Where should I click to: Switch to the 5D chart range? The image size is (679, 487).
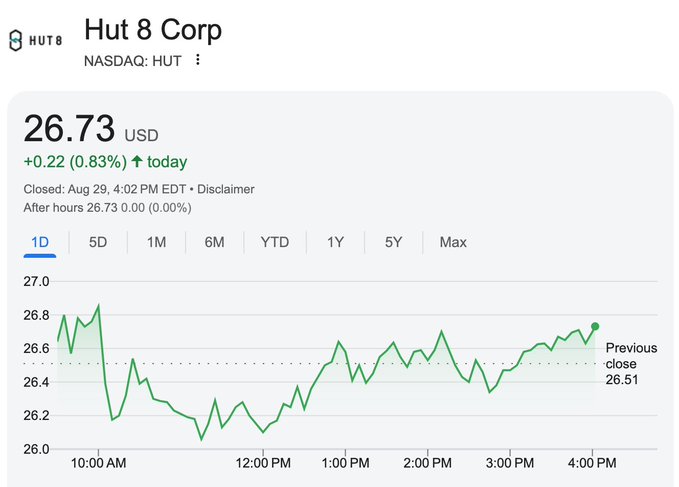click(x=98, y=242)
